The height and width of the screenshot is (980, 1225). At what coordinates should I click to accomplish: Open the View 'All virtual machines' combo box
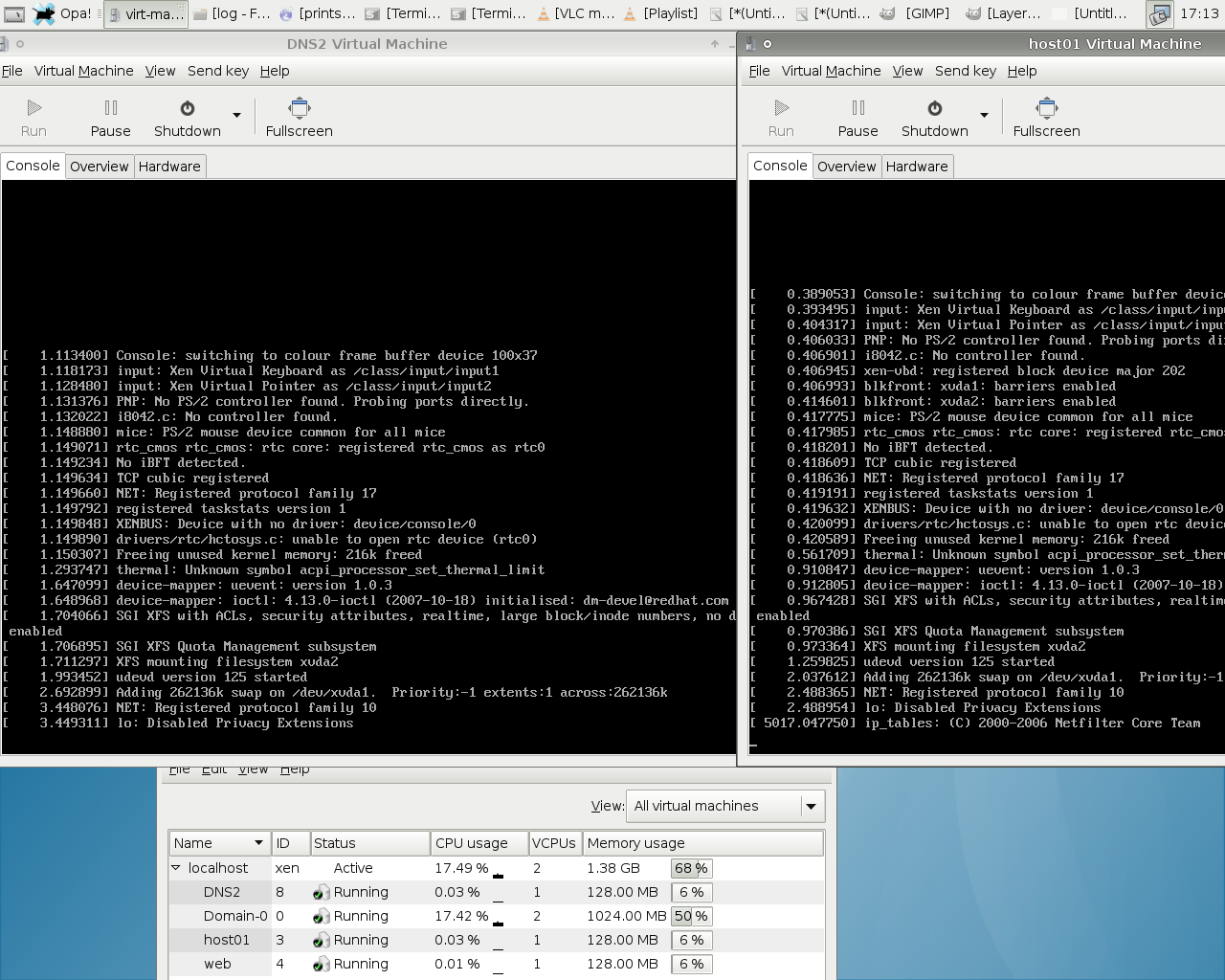[x=724, y=806]
